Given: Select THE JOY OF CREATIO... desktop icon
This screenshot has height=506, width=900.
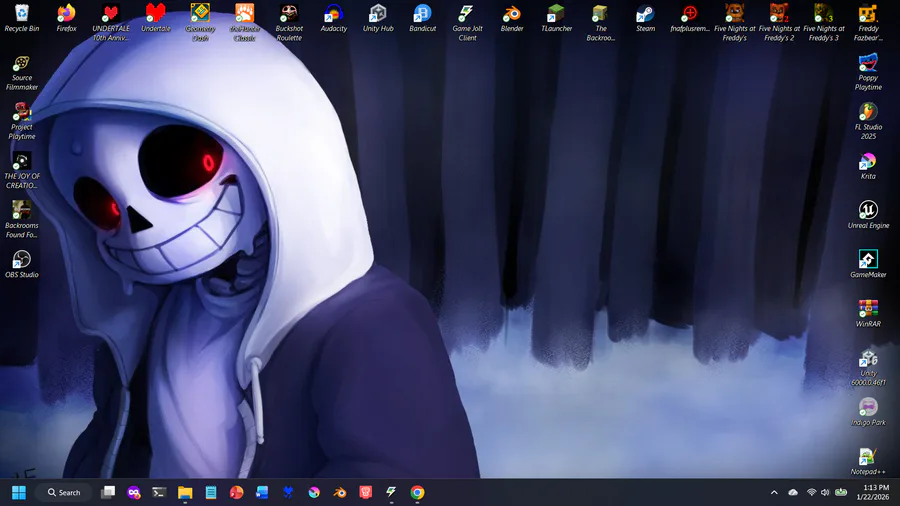Looking at the screenshot, I should [x=22, y=170].
